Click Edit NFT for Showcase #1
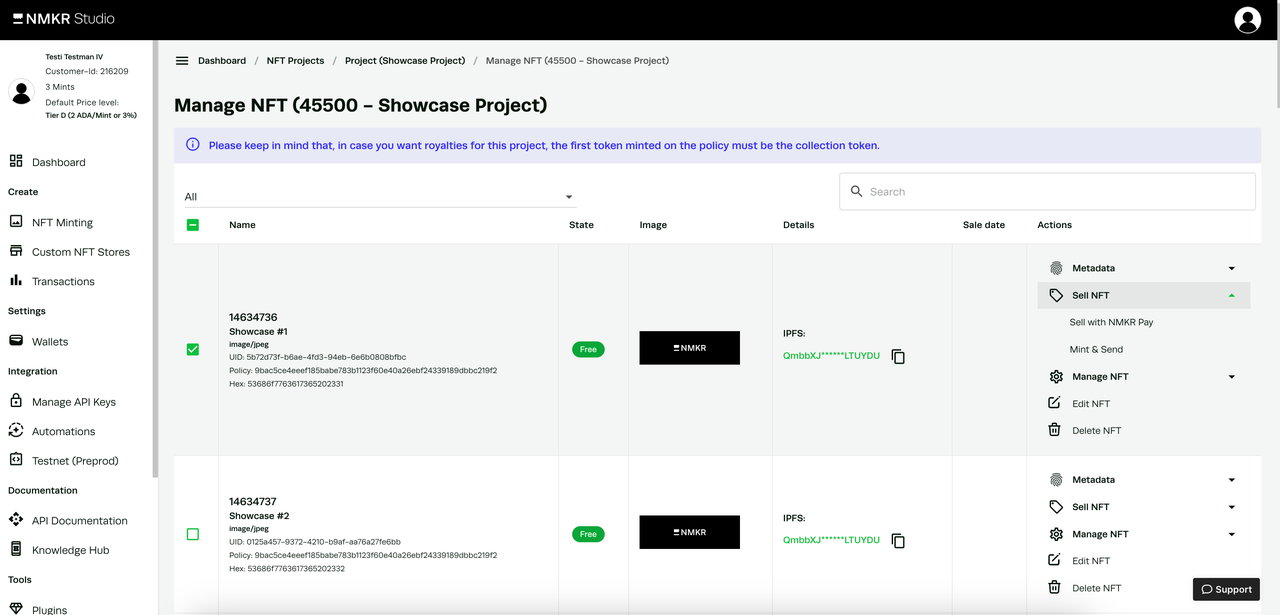The height and width of the screenshot is (615, 1280). pos(1091,404)
